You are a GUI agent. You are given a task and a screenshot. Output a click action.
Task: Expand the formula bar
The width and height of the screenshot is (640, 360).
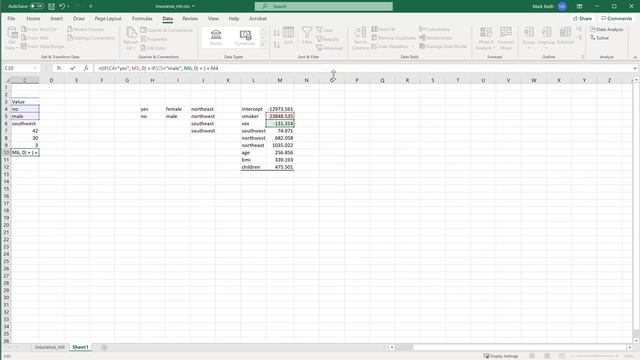[x=635, y=68]
